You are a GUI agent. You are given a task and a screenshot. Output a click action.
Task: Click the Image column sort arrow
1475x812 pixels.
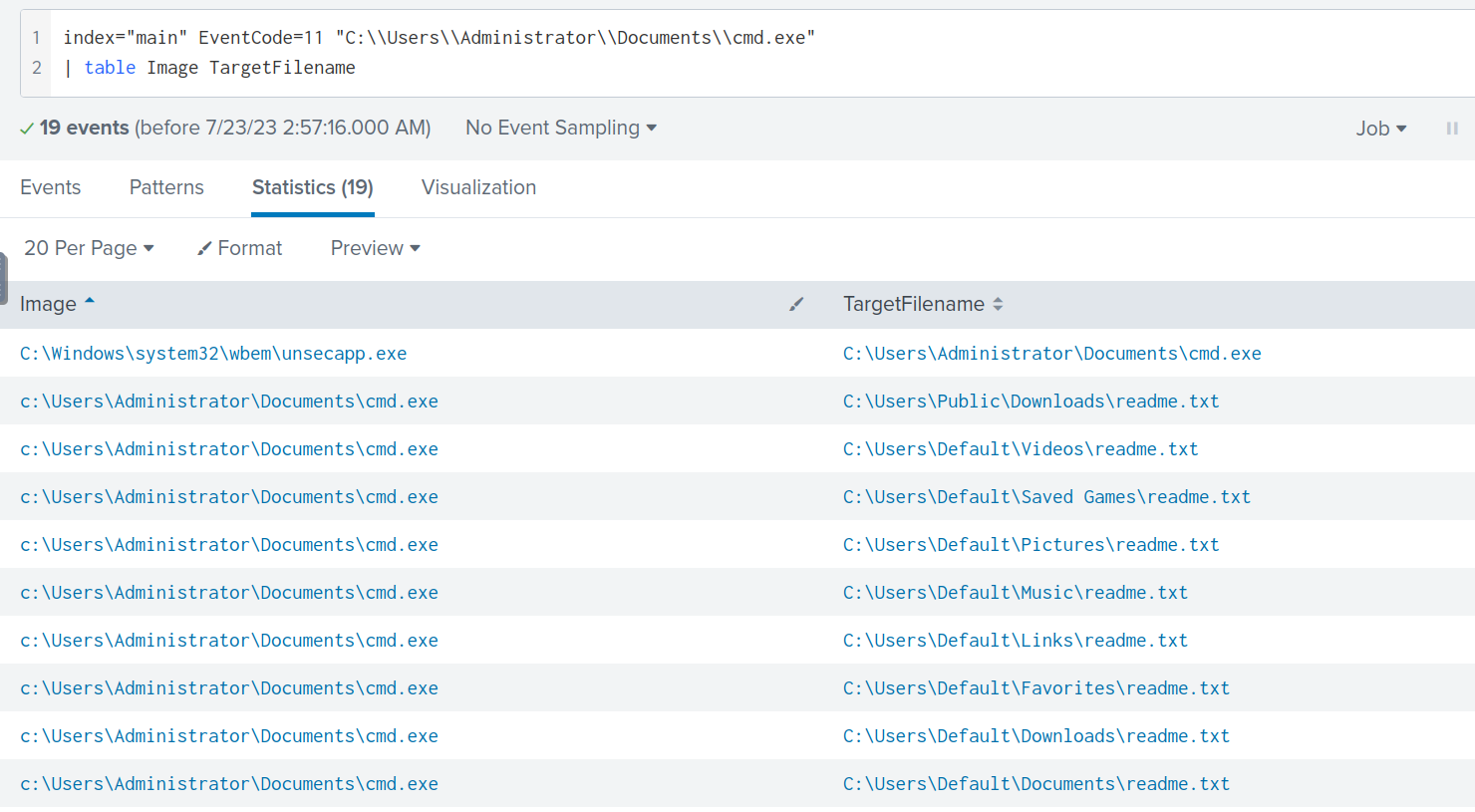tap(90, 301)
